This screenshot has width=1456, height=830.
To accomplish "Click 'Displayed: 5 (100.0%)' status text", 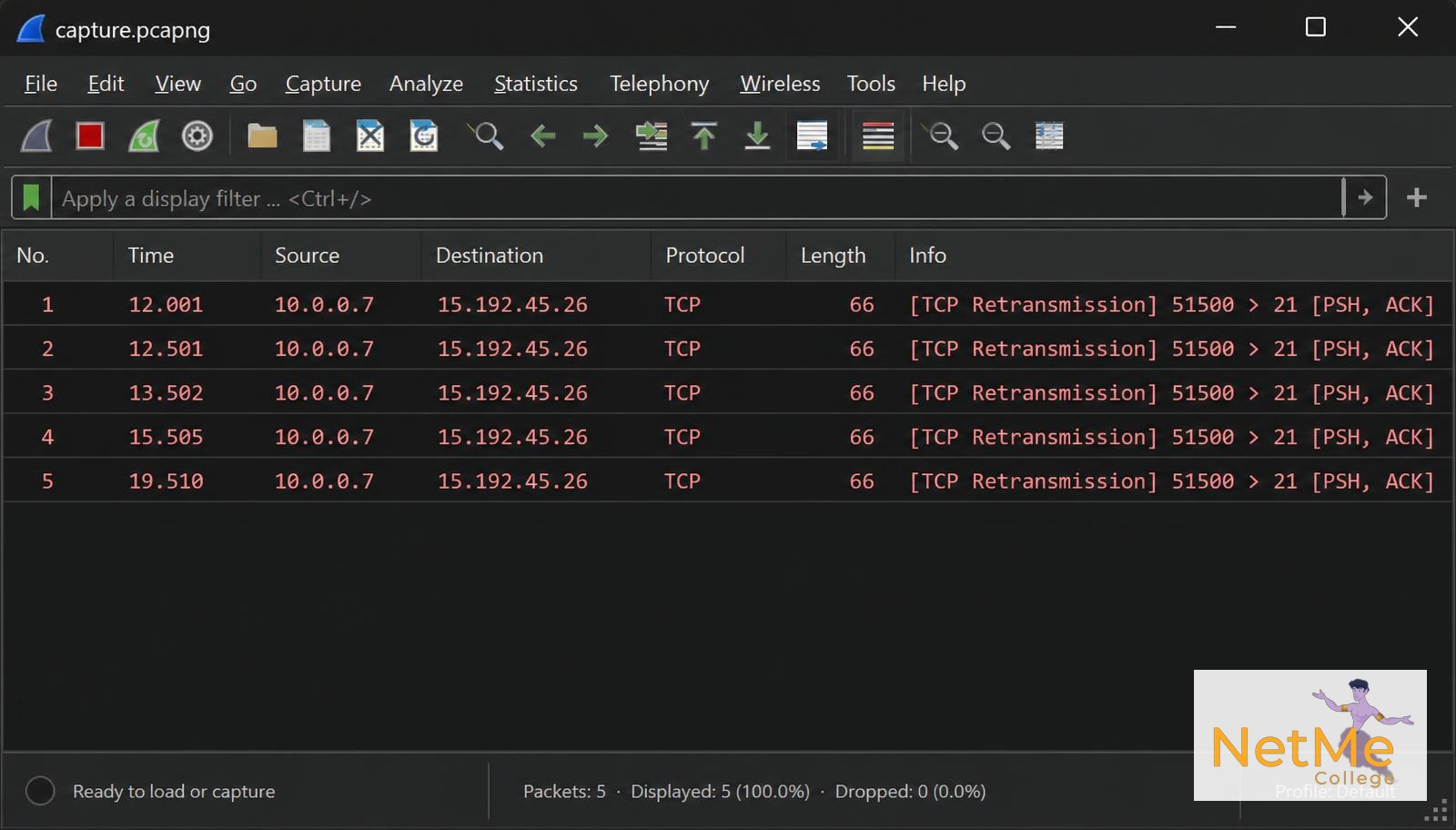I will pos(720,792).
